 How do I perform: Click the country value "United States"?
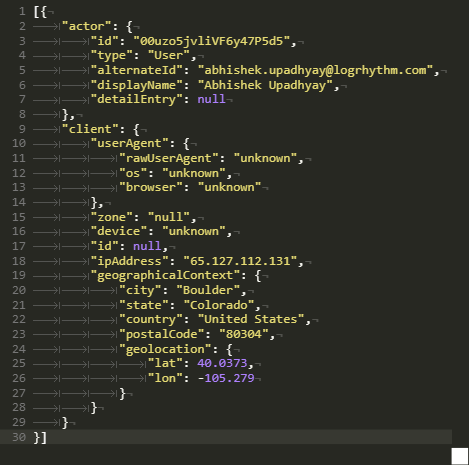(251, 319)
